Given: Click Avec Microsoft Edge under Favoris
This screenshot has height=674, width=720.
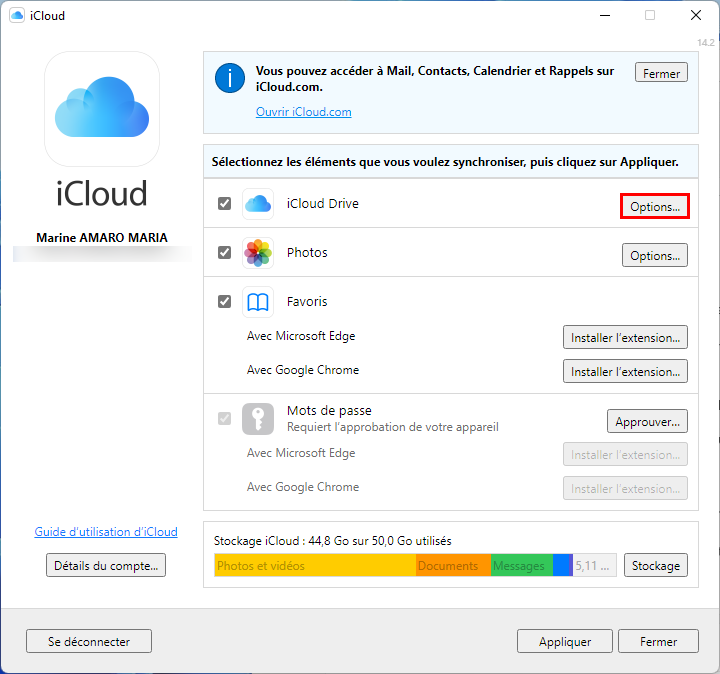Looking at the screenshot, I should point(301,336).
